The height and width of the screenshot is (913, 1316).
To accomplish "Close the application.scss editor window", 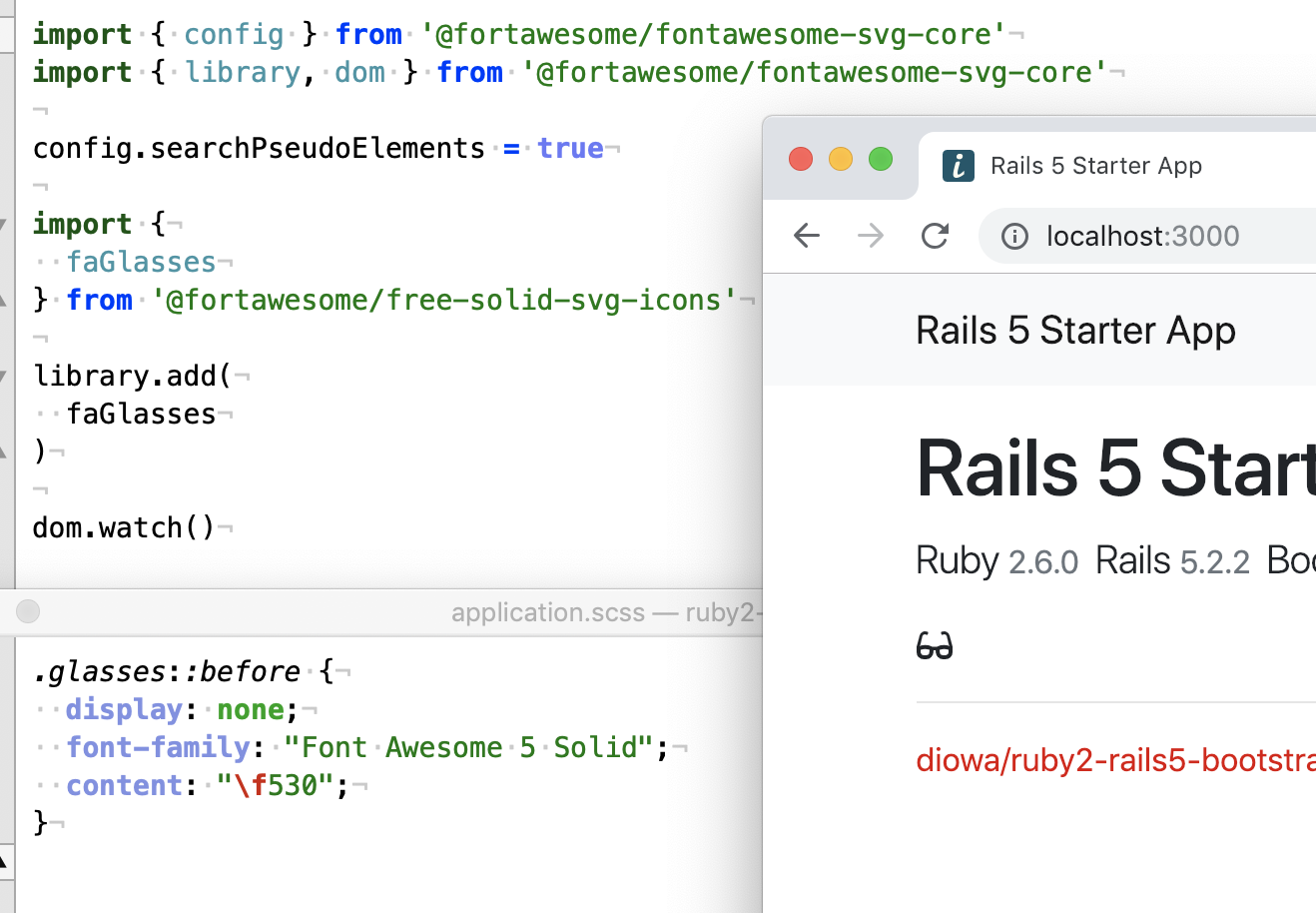I will pyautogui.click(x=28, y=610).
